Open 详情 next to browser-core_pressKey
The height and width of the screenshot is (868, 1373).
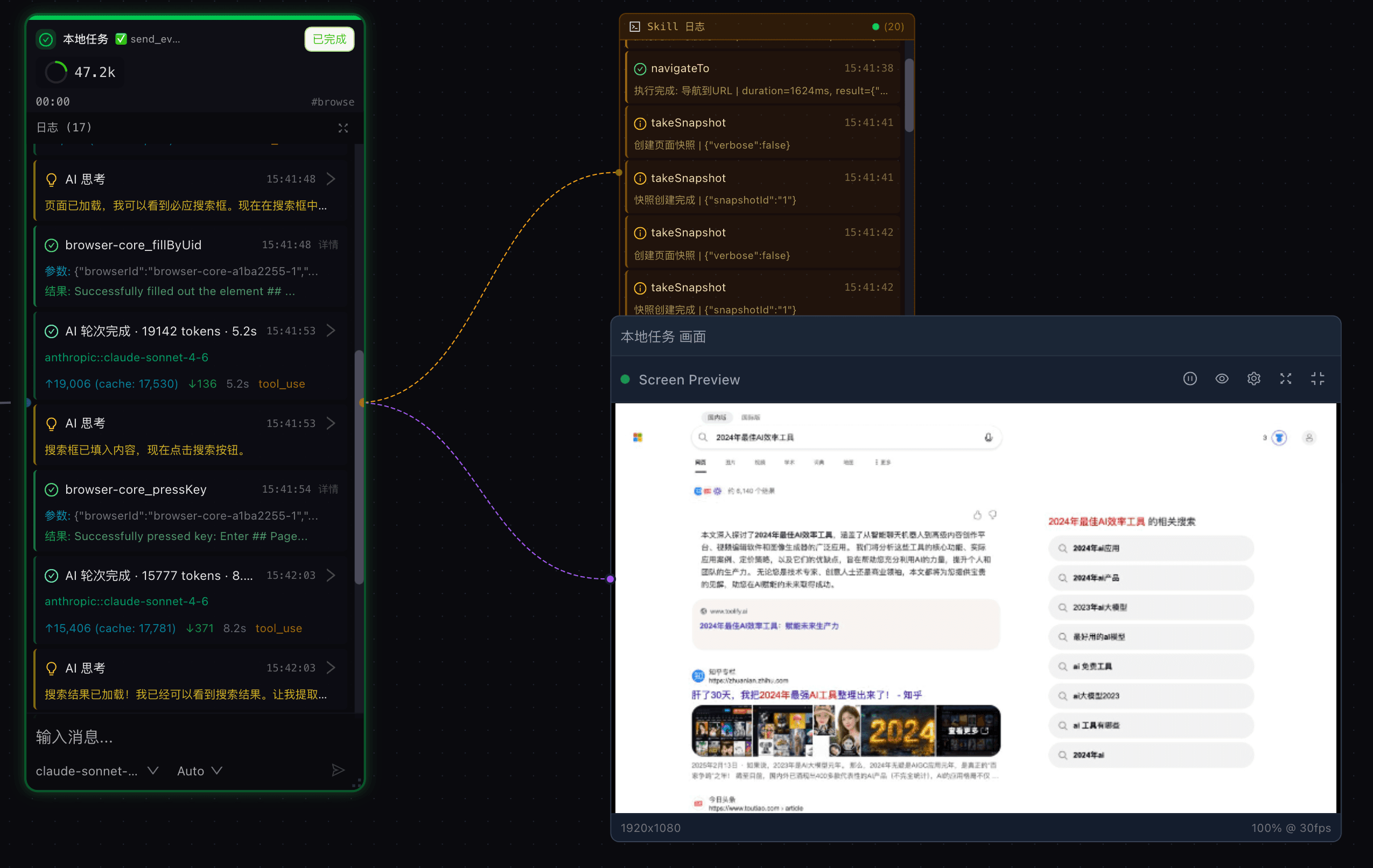[x=328, y=489]
